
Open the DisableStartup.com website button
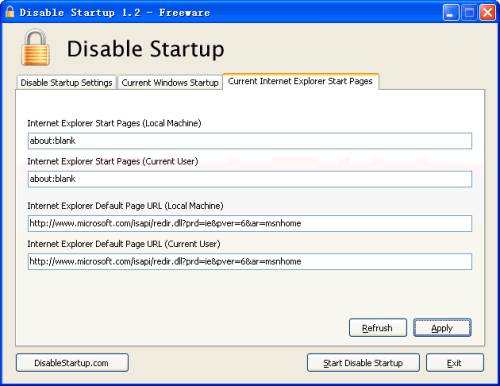click(x=72, y=363)
